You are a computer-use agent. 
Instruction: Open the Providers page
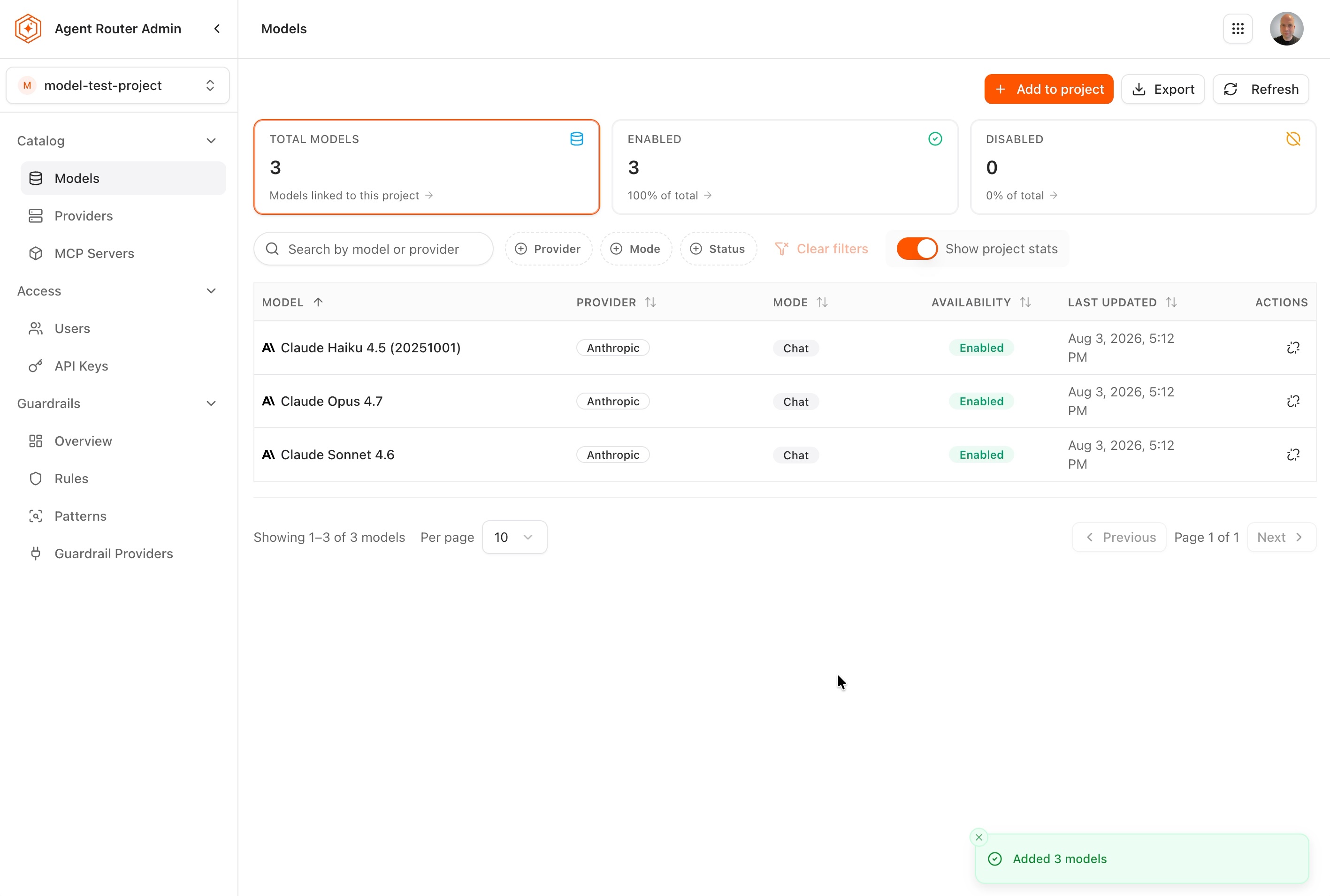pos(123,216)
